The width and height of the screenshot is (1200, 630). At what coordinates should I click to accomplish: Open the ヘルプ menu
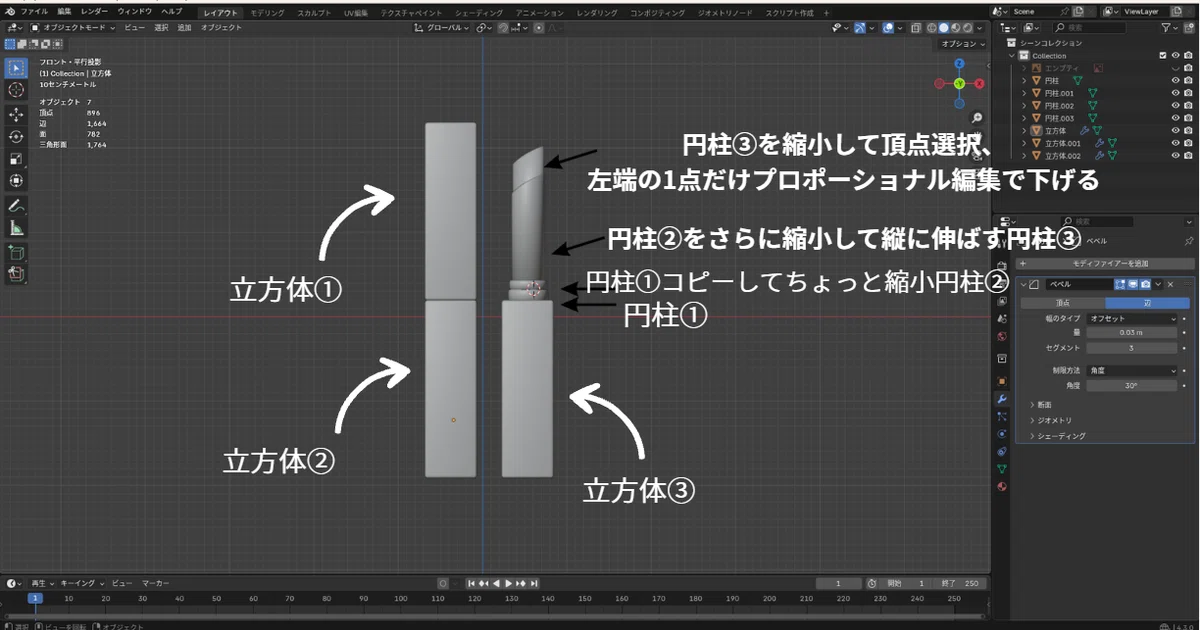[172, 10]
